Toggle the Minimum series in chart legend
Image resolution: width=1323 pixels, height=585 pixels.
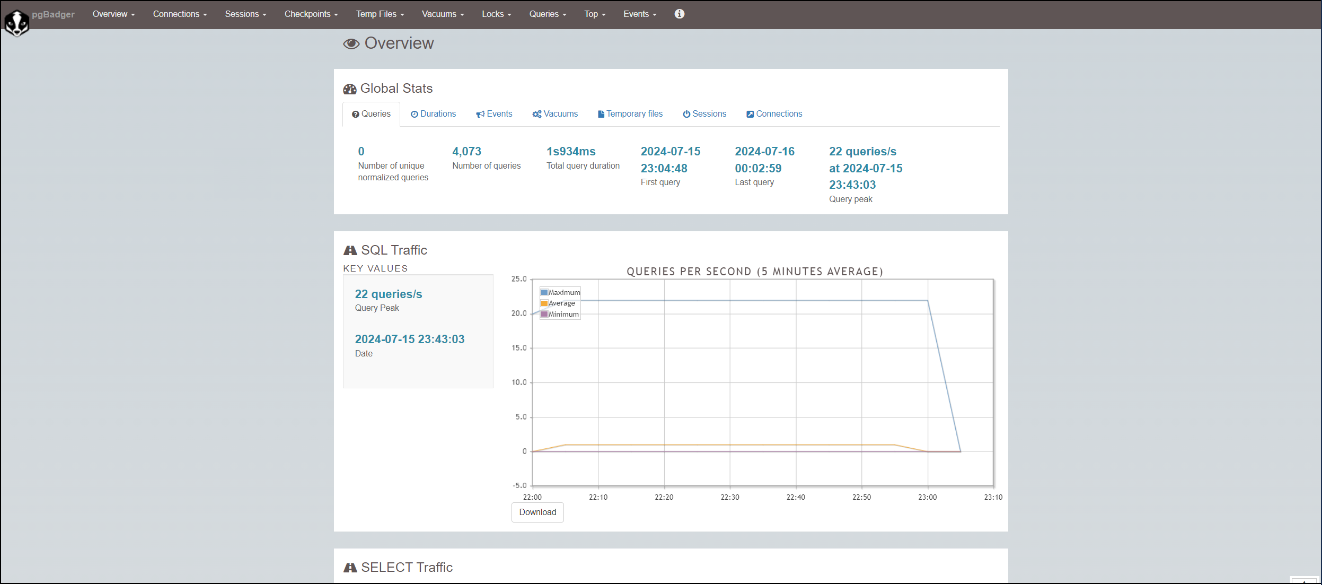(563, 314)
